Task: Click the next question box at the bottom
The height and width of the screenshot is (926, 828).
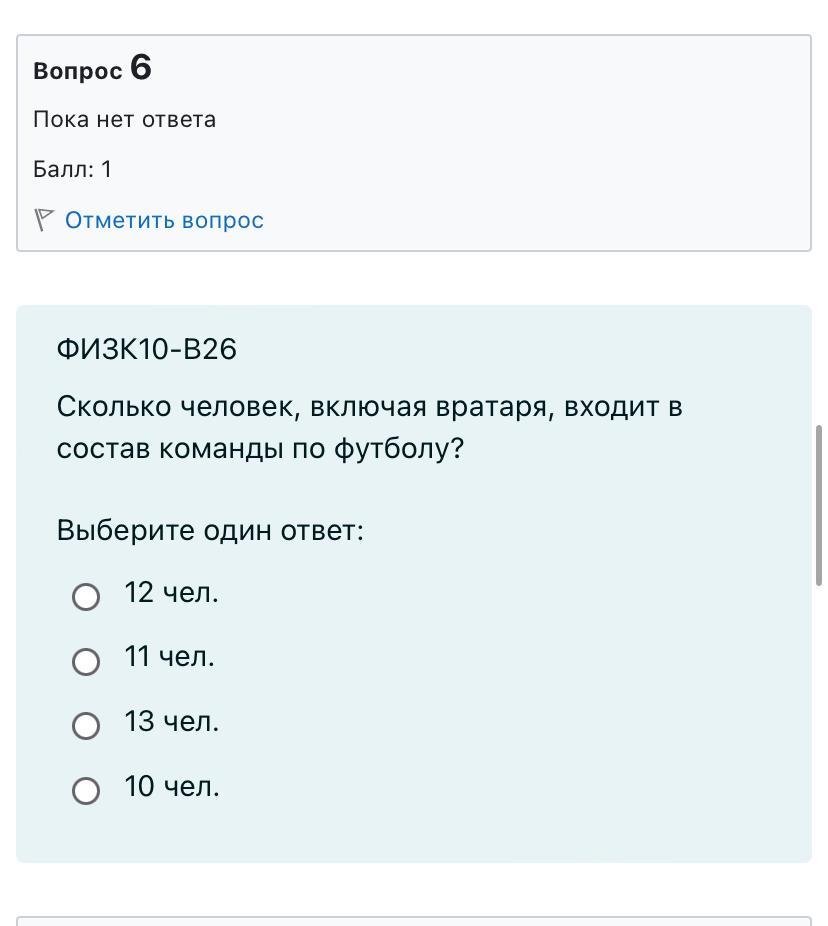Action: 413,920
